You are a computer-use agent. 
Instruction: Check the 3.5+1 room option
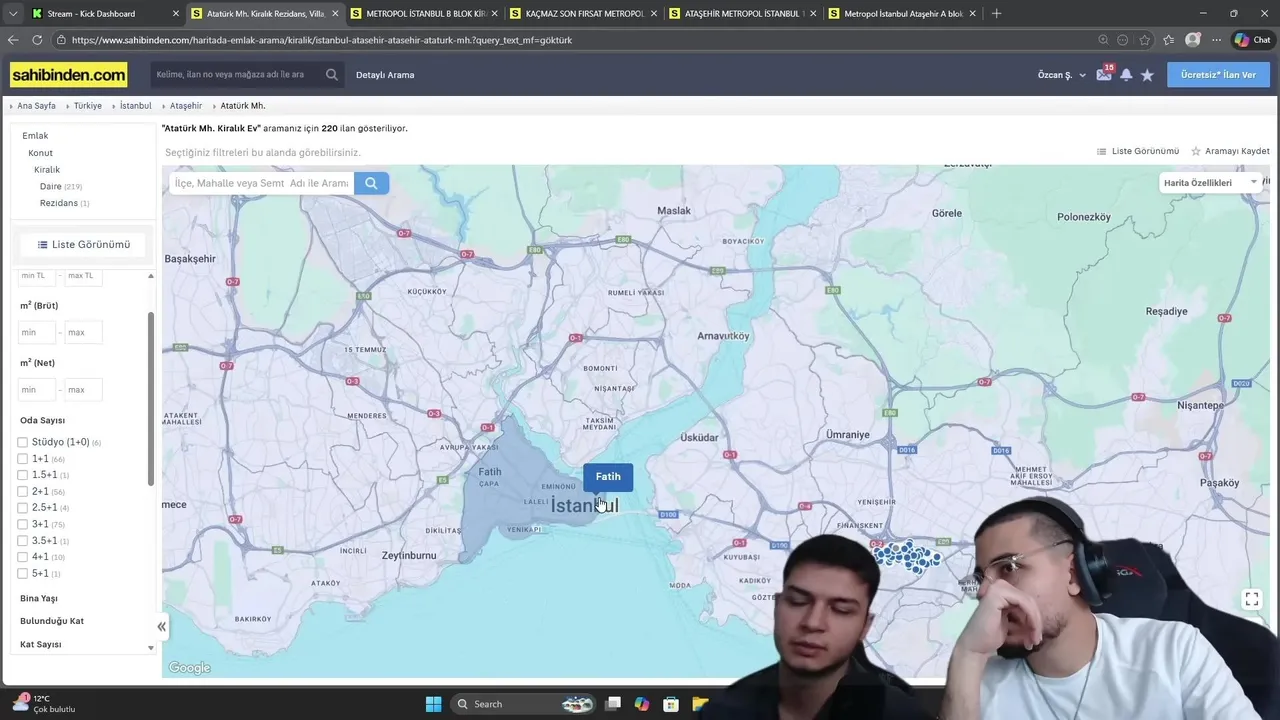tap(23, 541)
